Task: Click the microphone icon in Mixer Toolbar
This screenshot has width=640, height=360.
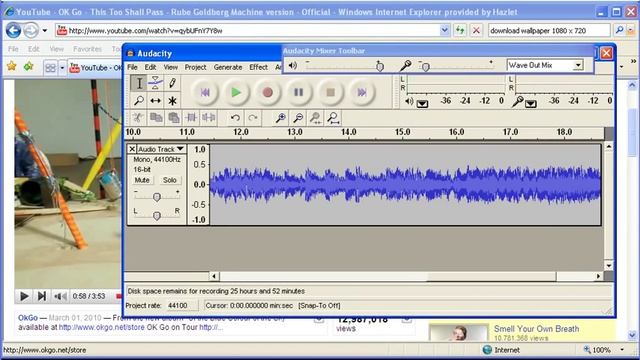Action: coord(405,65)
